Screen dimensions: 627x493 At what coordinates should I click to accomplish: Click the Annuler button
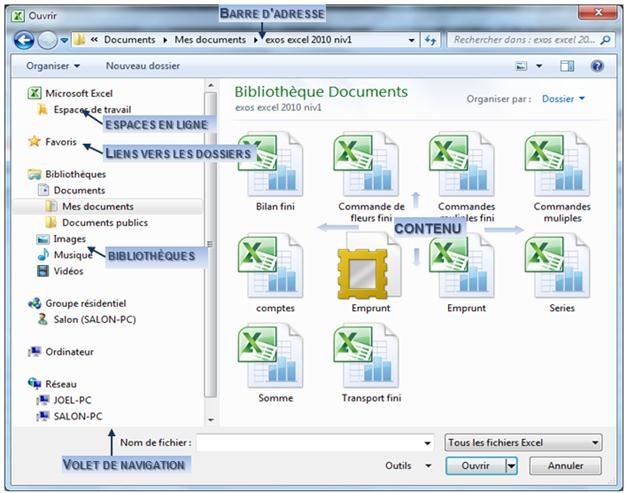[x=565, y=466]
